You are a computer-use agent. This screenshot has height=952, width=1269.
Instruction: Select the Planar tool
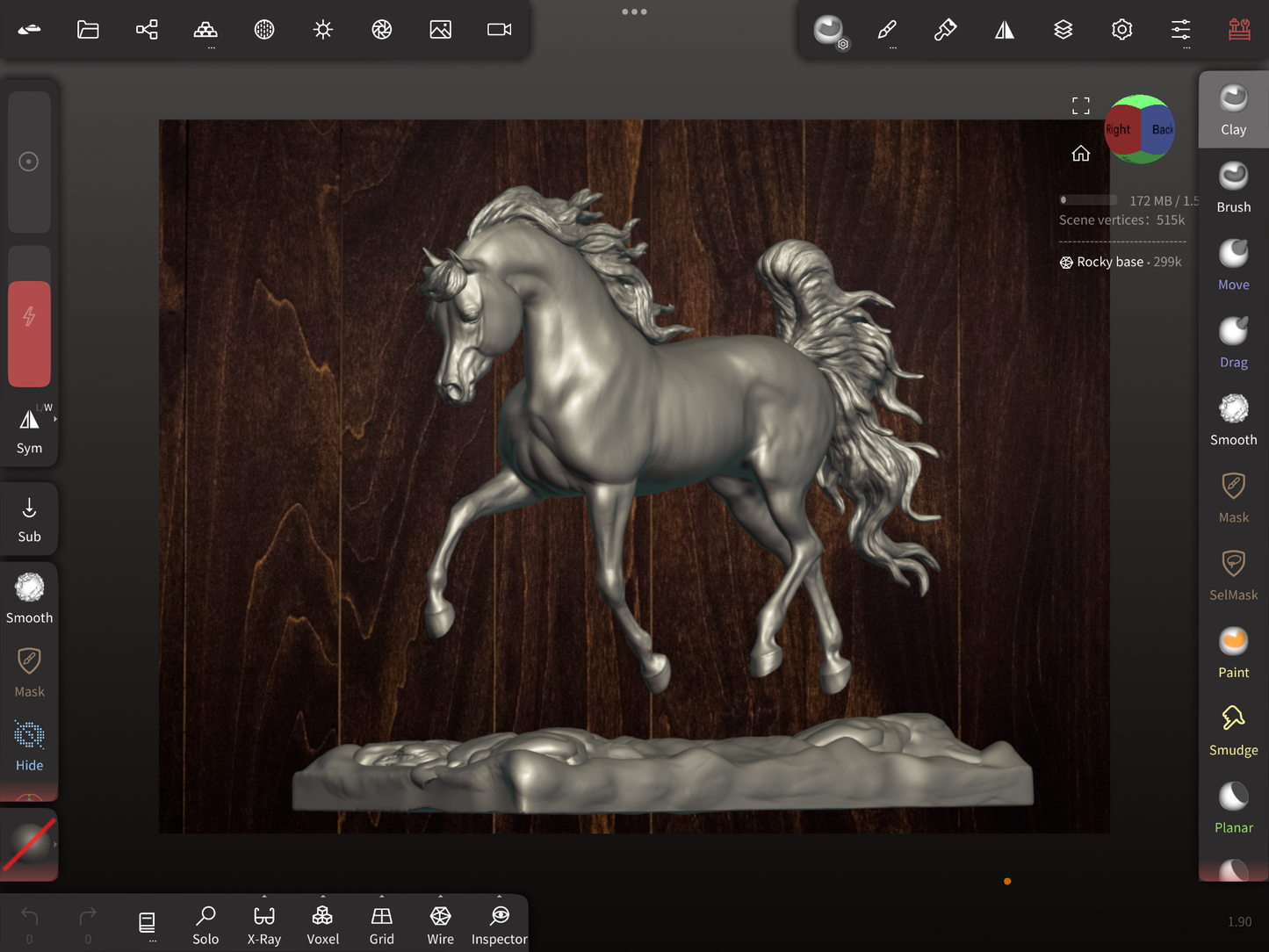coord(1233,808)
